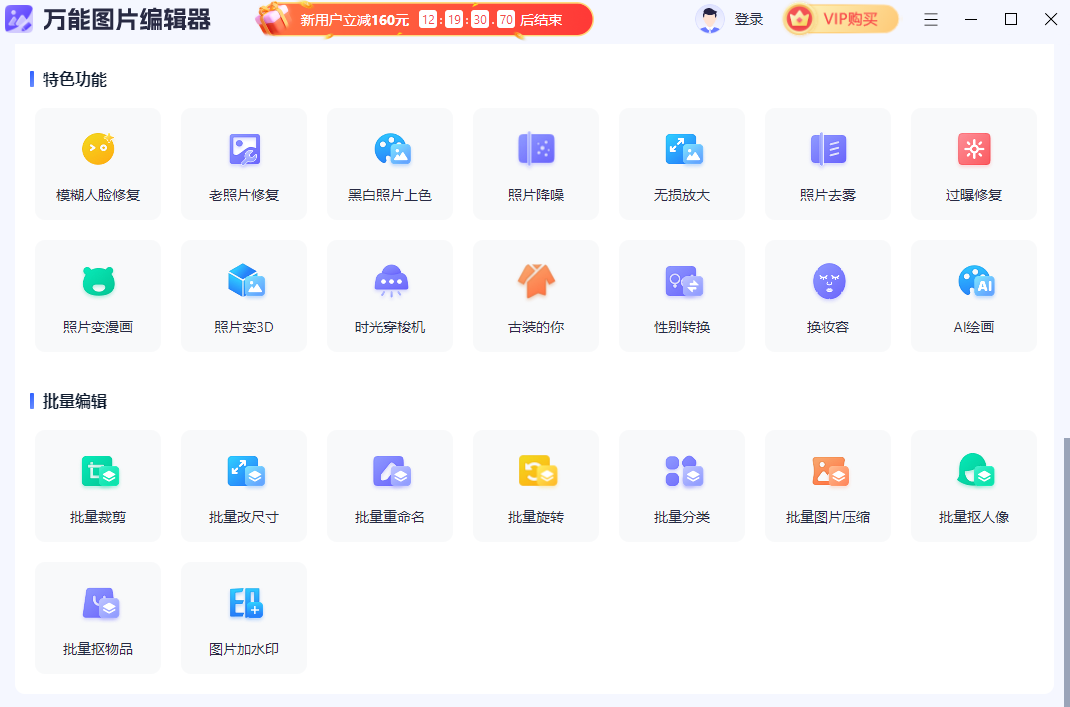Open the hamburger menu in title bar
This screenshot has width=1070, height=707.
click(x=931, y=19)
